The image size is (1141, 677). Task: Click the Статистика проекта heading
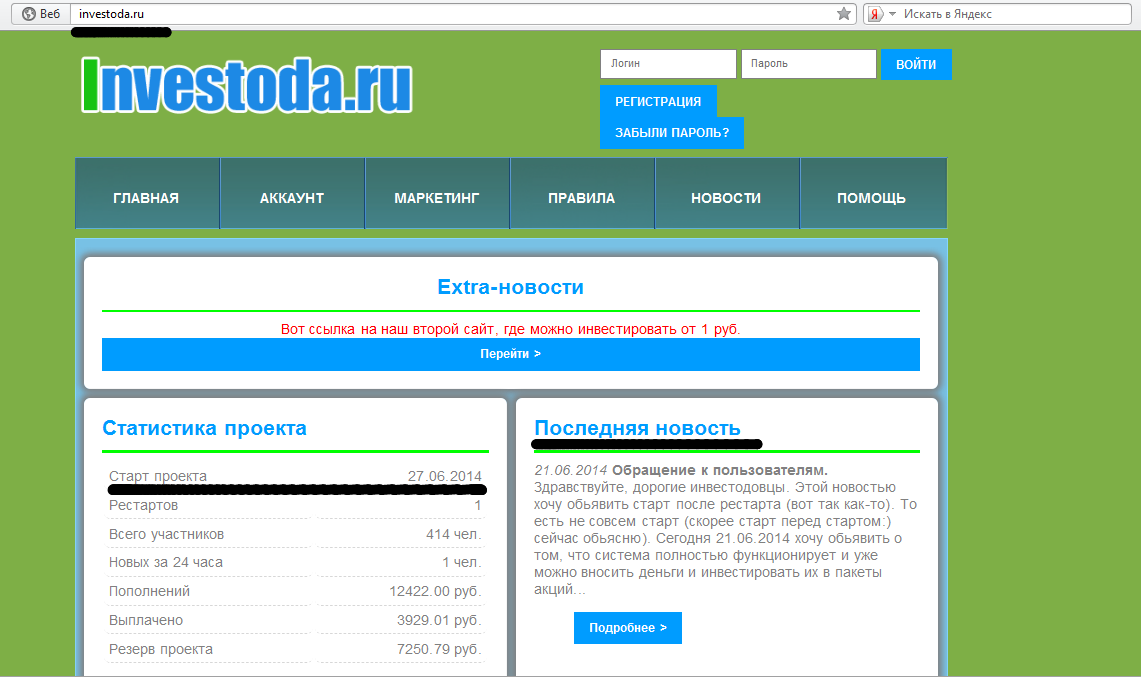[x=204, y=428]
